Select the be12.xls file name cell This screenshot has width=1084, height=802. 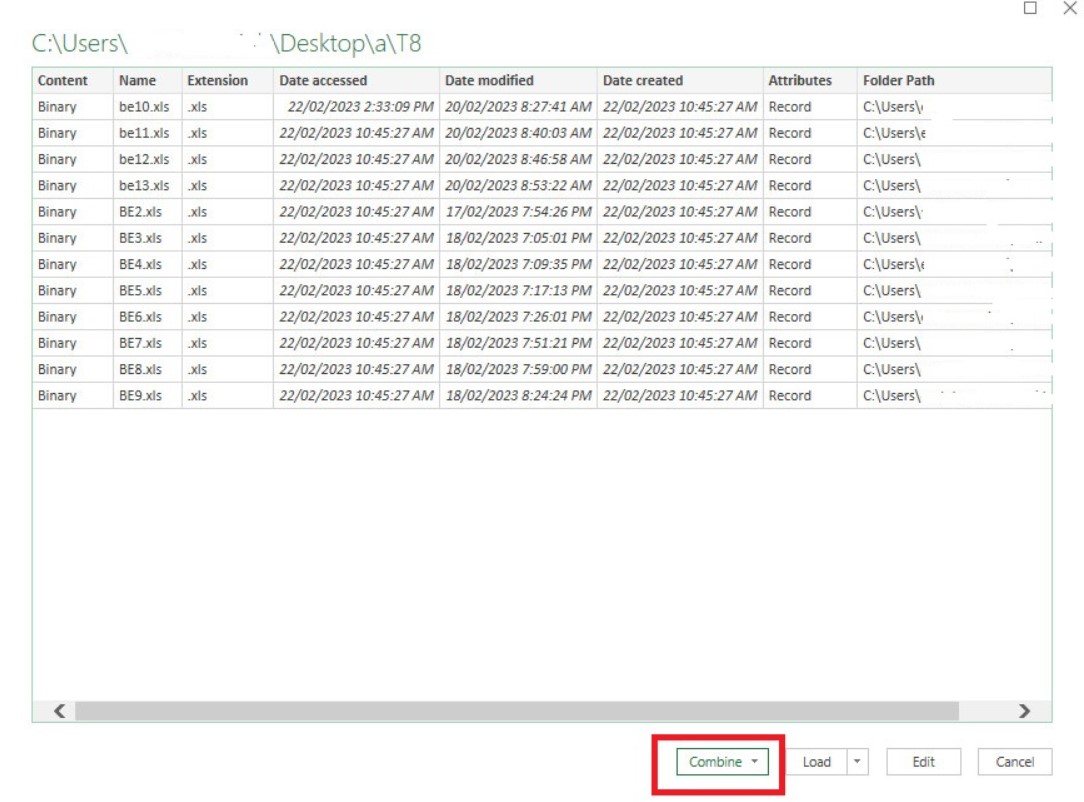tap(147, 159)
